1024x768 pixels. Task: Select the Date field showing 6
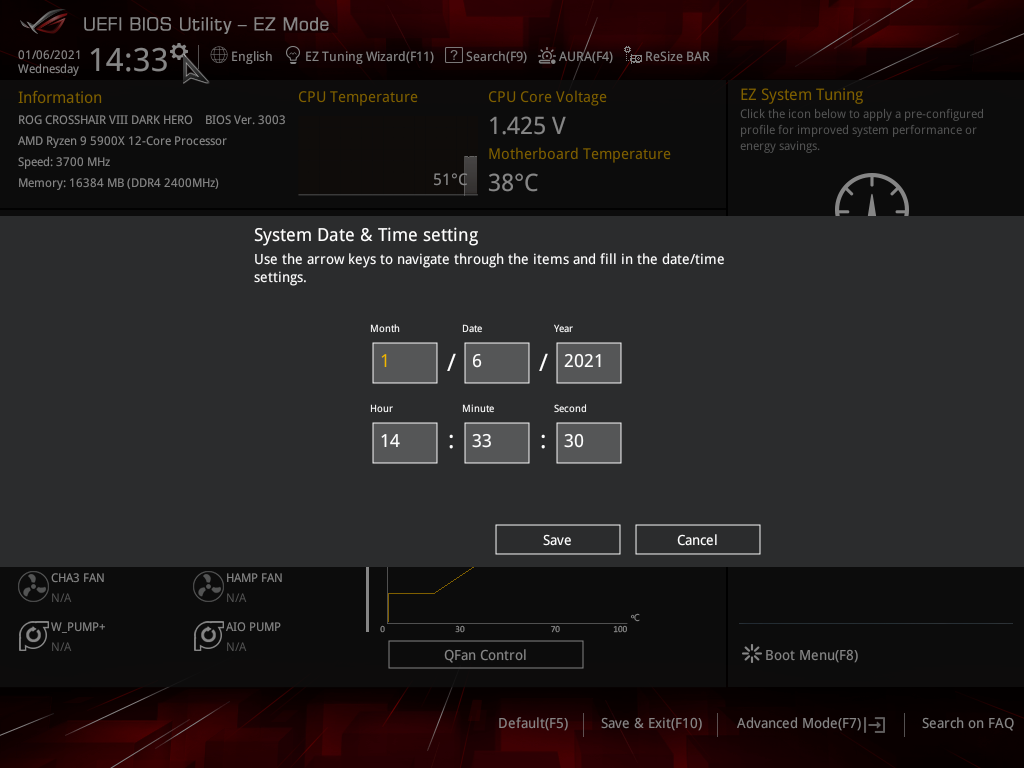(x=497, y=362)
